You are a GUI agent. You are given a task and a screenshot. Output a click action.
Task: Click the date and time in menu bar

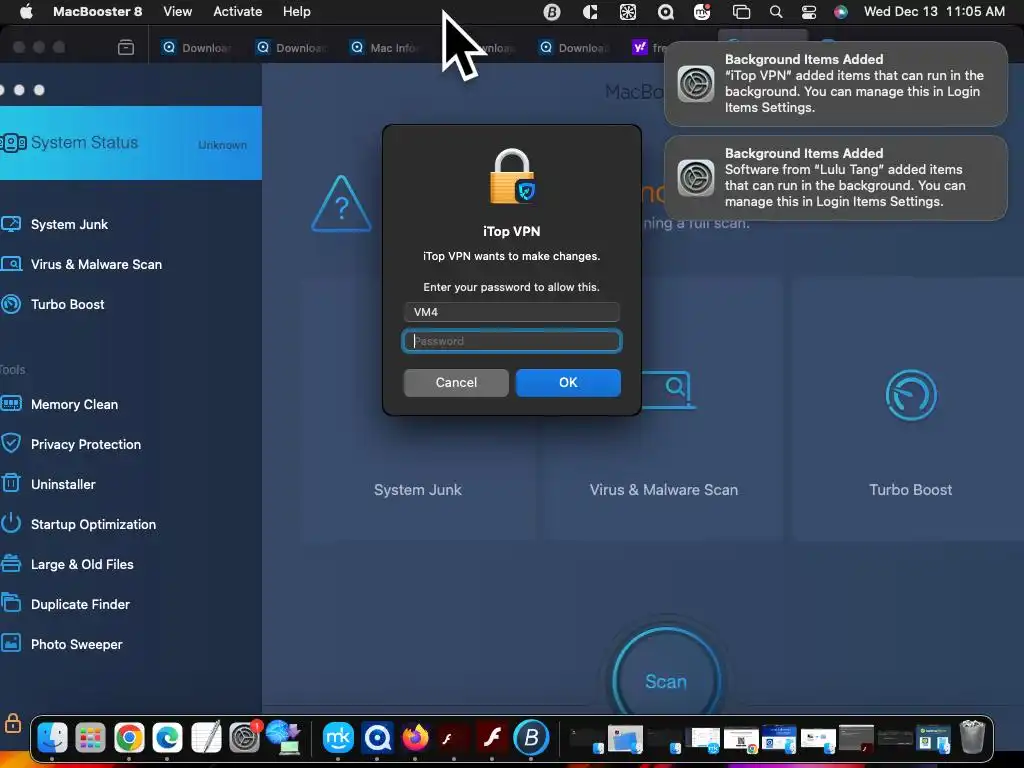click(934, 12)
